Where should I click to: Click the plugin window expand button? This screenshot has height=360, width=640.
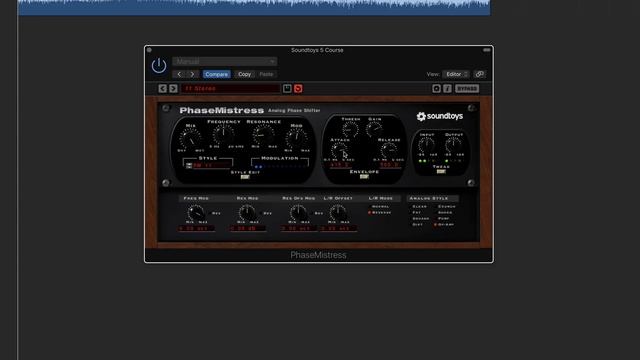(x=487, y=50)
